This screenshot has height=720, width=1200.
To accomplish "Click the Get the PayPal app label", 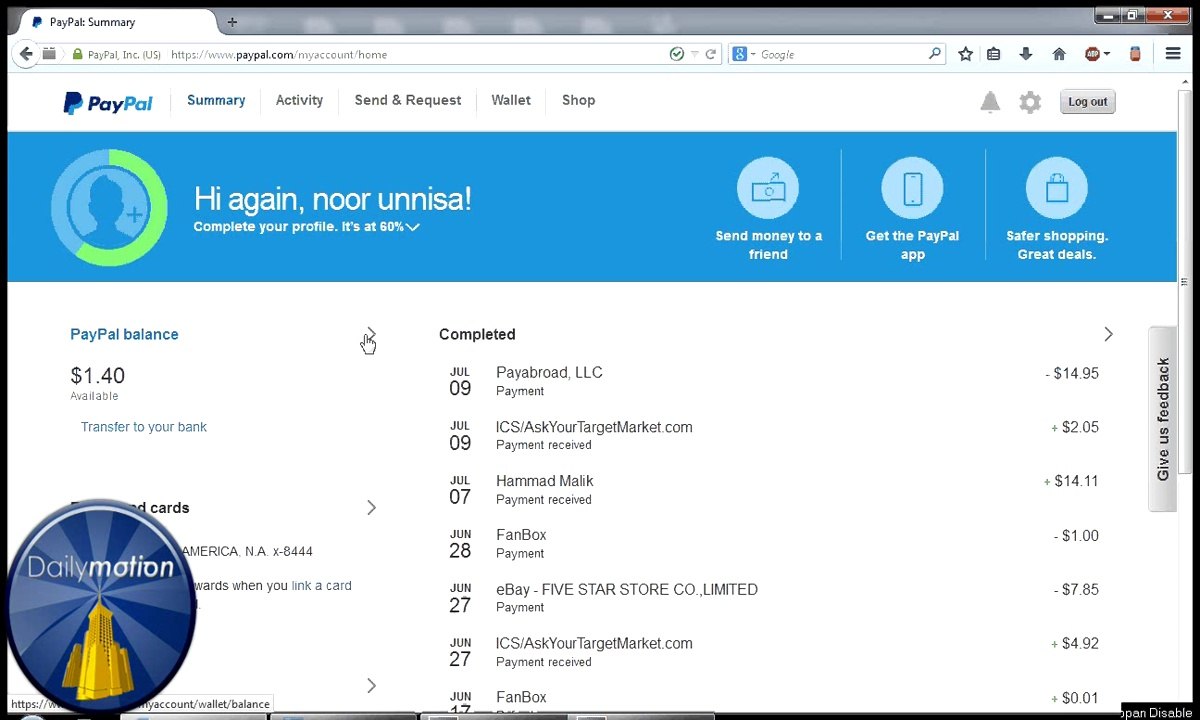I will coord(912,245).
